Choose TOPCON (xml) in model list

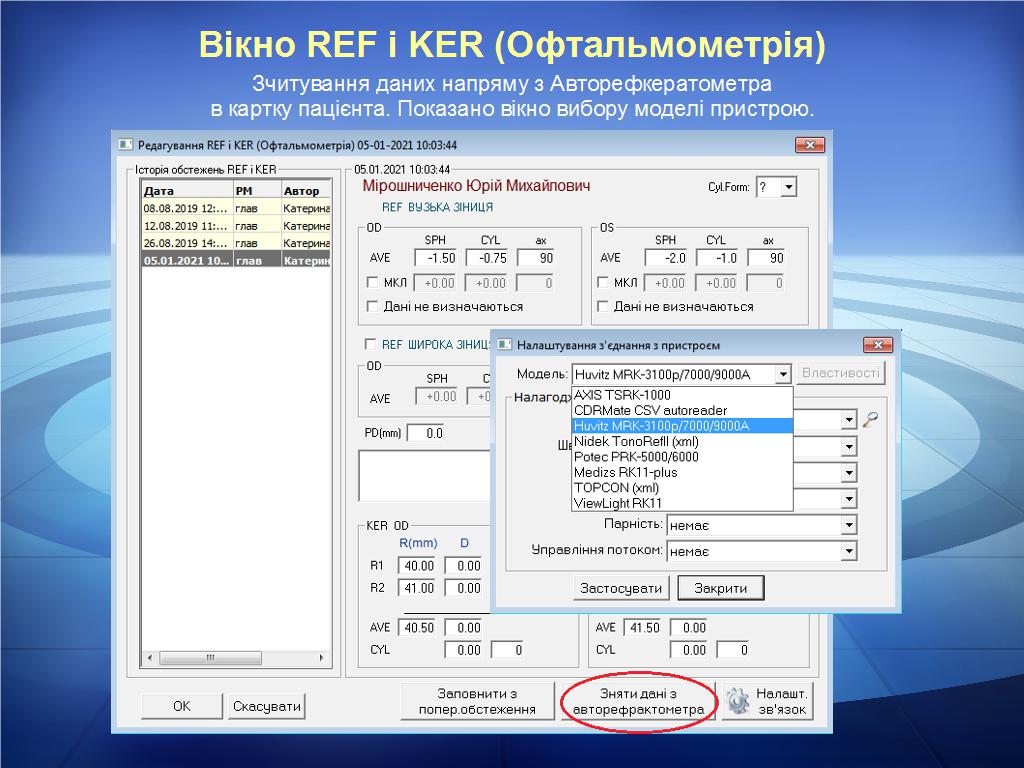(x=616, y=488)
